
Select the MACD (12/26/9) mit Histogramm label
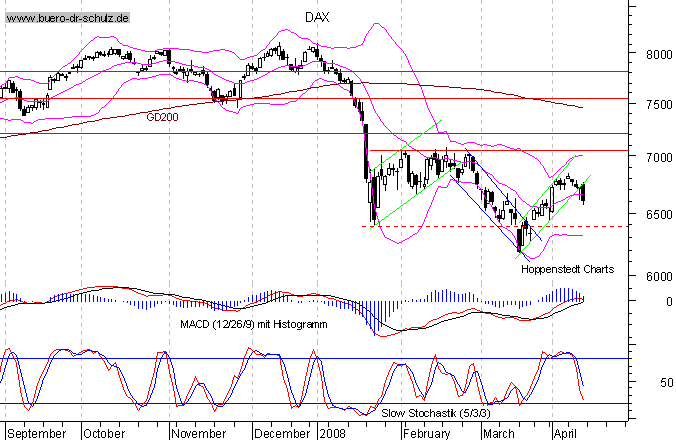pos(255,323)
